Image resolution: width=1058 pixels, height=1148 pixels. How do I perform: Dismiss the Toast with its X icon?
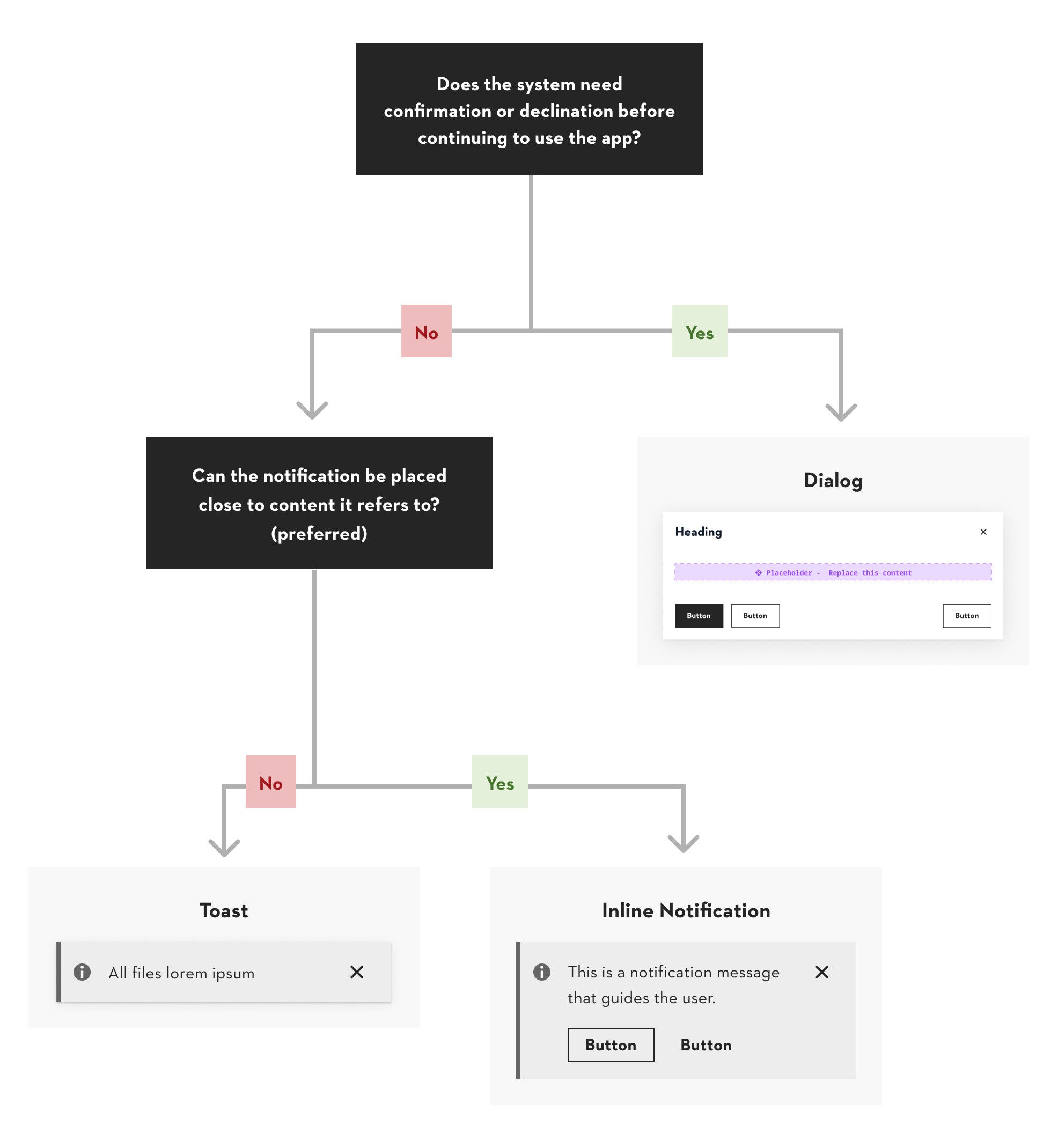point(357,972)
